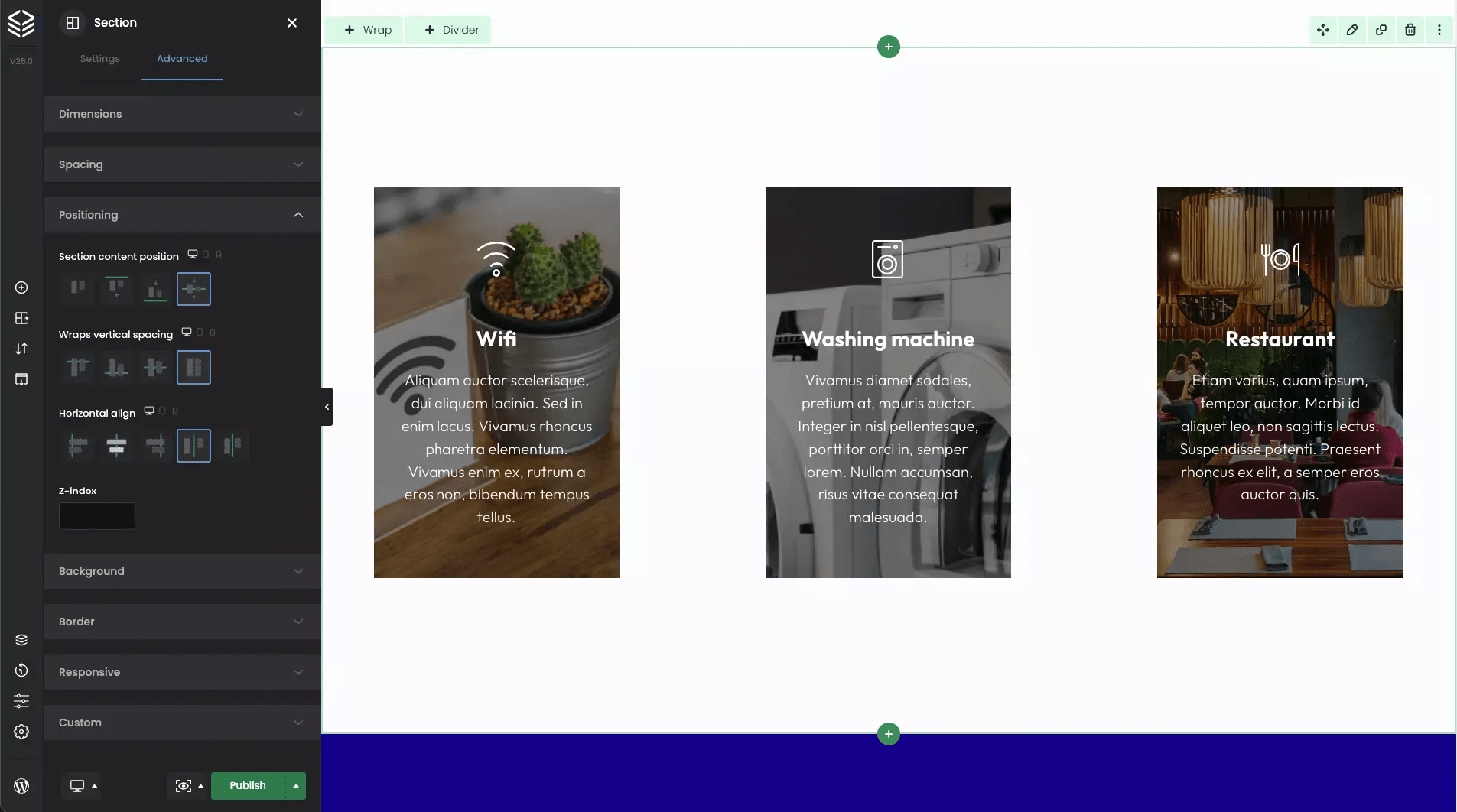Set Section content position to top
1457x812 pixels.
pyautogui.click(x=116, y=289)
